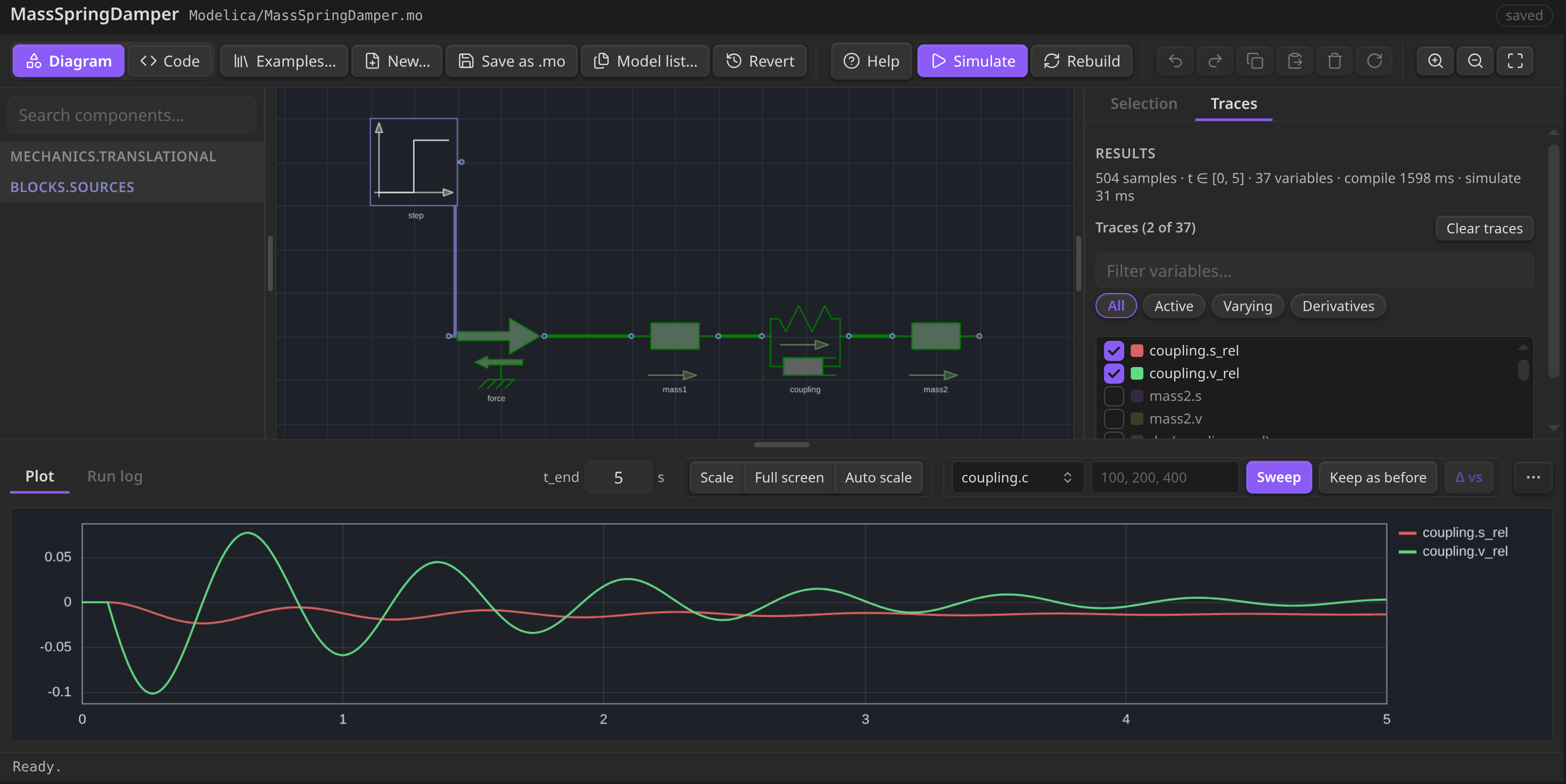Click the sweep values field 100, 200, 400
Image resolution: width=1566 pixels, height=784 pixels.
pos(1165,477)
